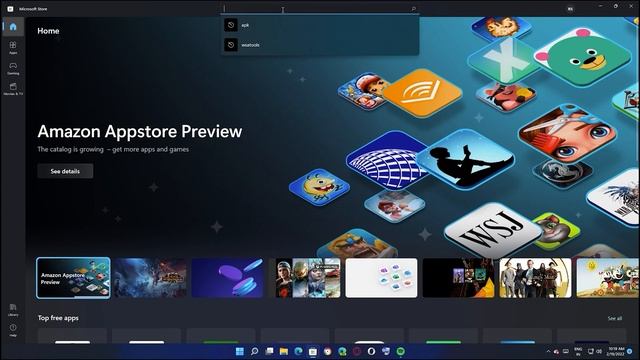
Task: Select the second recent search suggestion
Action: tap(320, 45)
